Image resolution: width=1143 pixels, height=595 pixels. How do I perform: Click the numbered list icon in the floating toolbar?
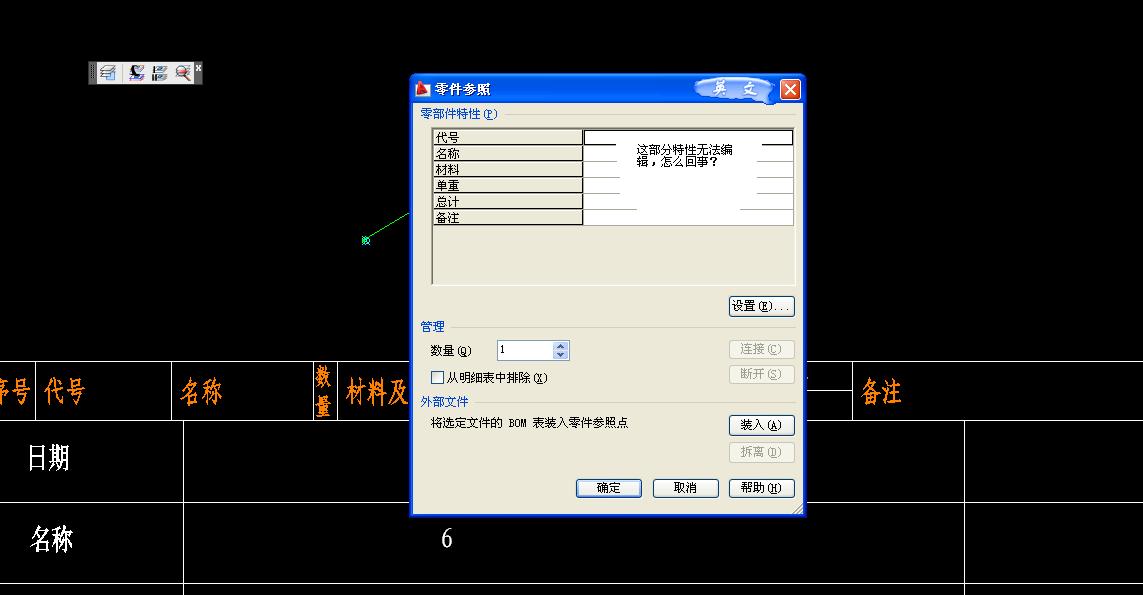[159, 73]
